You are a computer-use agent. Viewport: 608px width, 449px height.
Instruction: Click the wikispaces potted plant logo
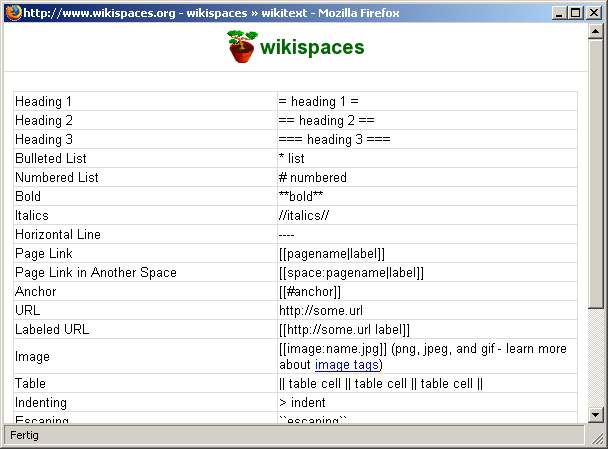pyautogui.click(x=242, y=47)
